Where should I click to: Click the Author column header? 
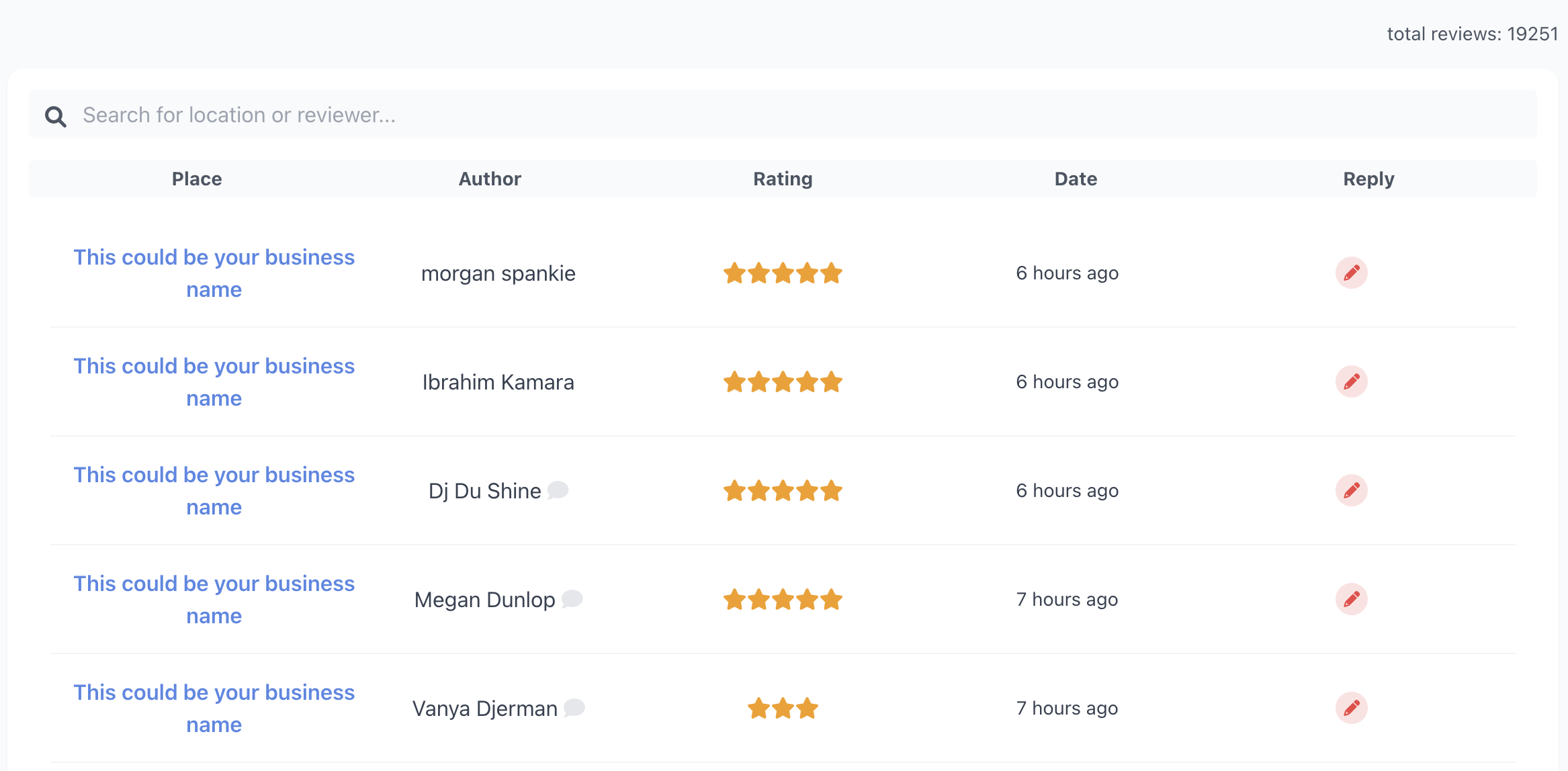click(490, 179)
